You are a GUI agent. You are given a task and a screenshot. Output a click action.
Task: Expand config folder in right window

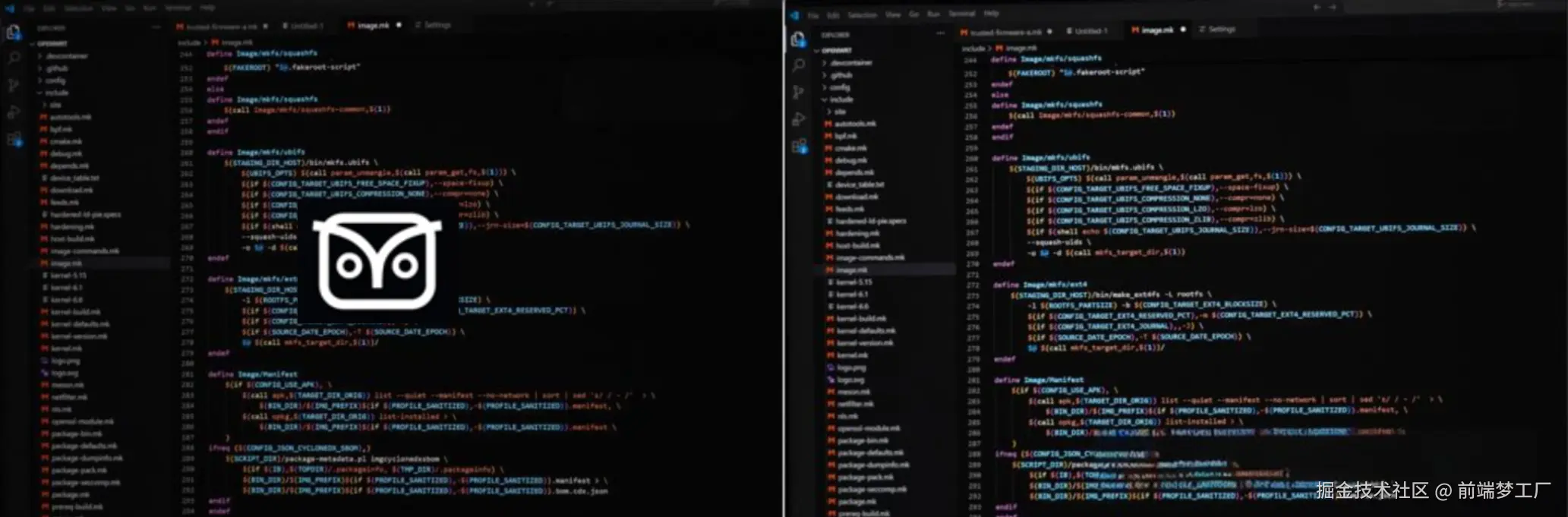[x=840, y=87]
